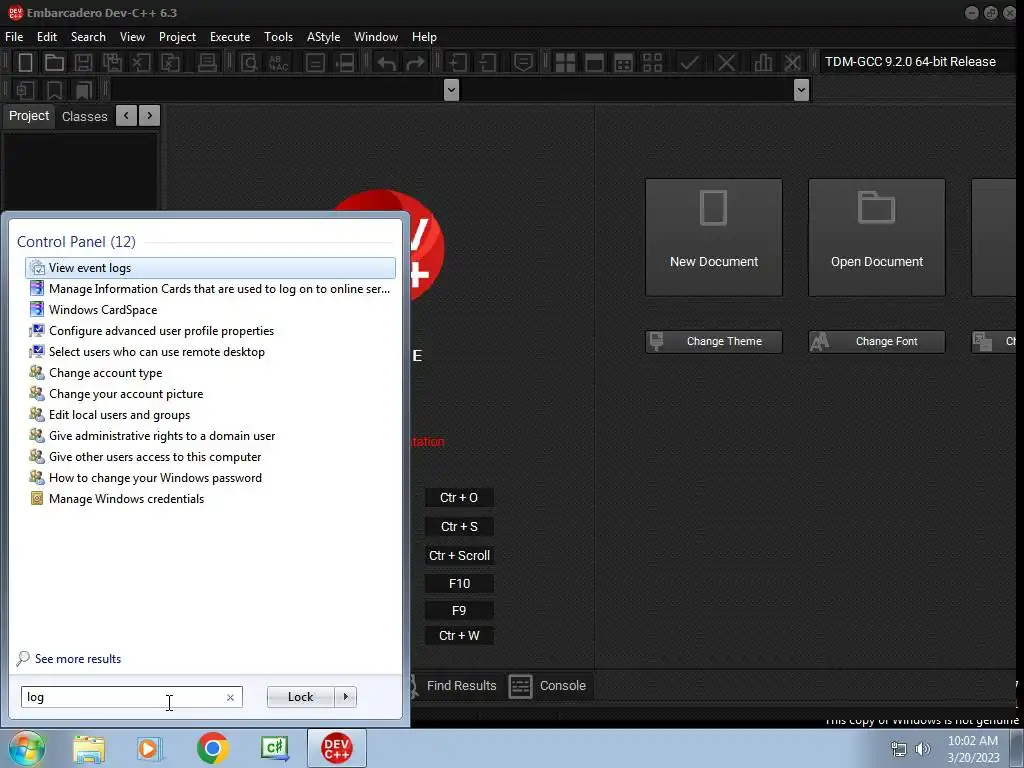Click the Rebuild All toolbar icon
This screenshot has height=768, width=1024.
(x=652, y=62)
